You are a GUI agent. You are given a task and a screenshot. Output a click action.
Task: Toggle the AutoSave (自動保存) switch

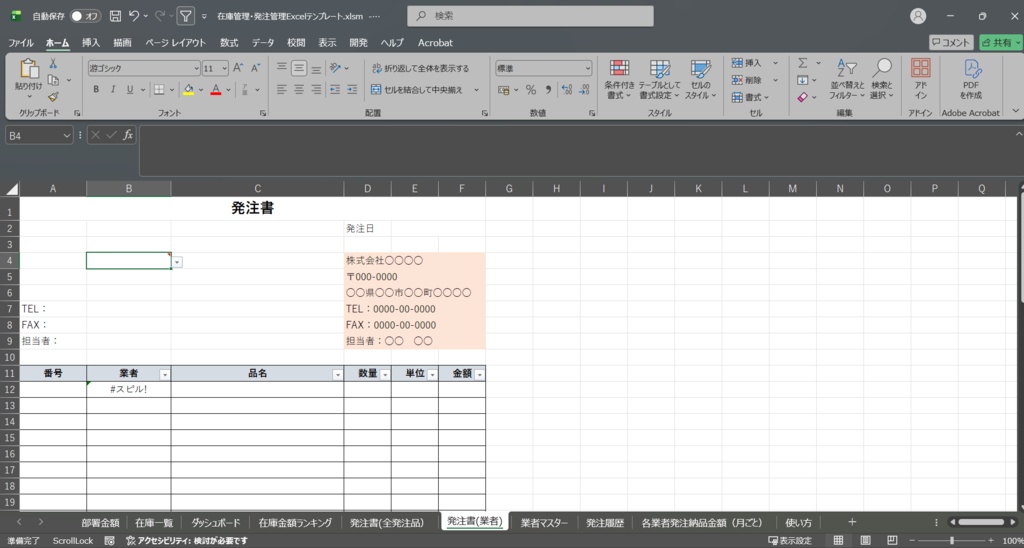86,16
